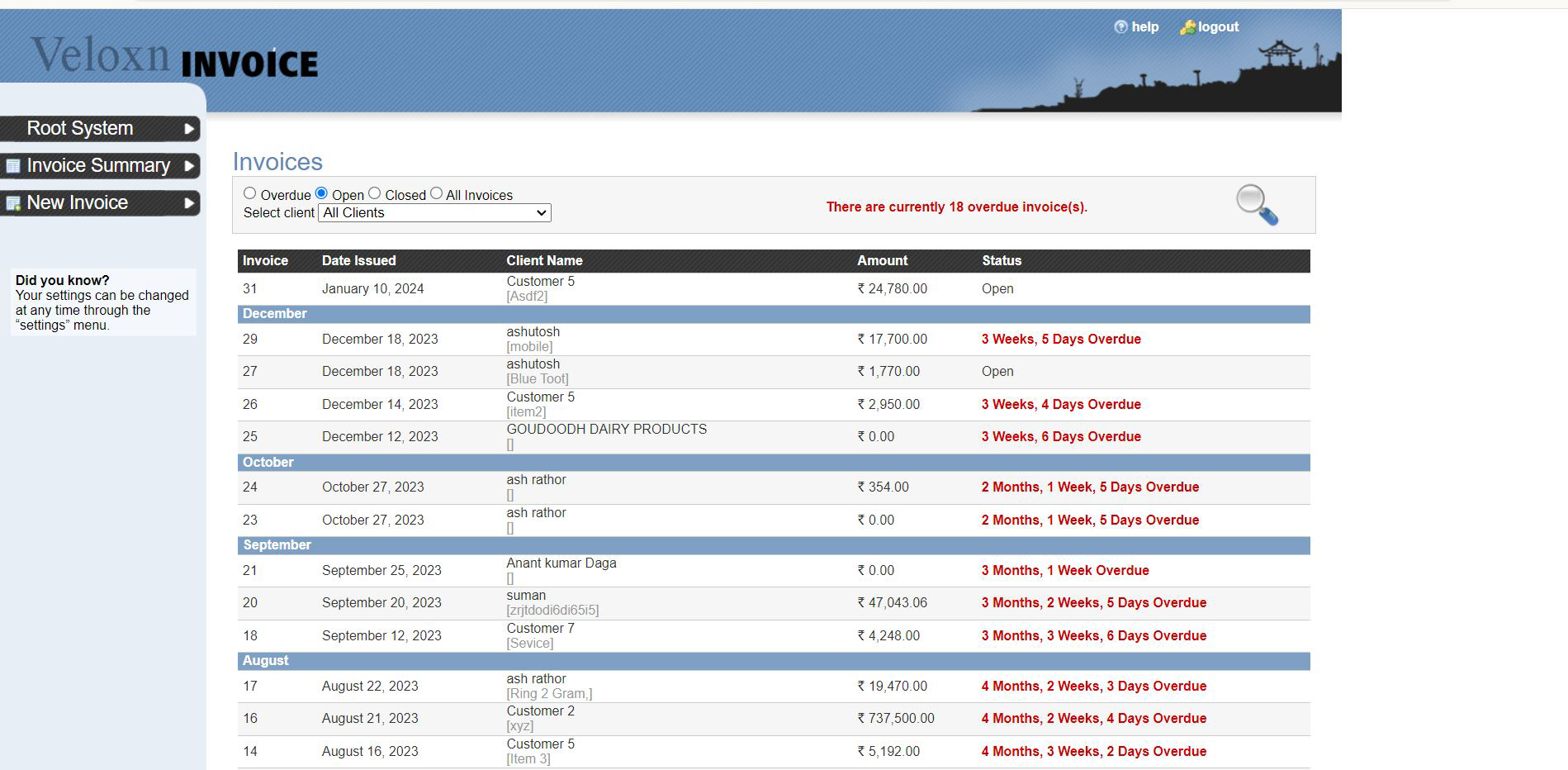Select the Overdue radio button
This screenshot has width=1568, height=770.
[250, 193]
